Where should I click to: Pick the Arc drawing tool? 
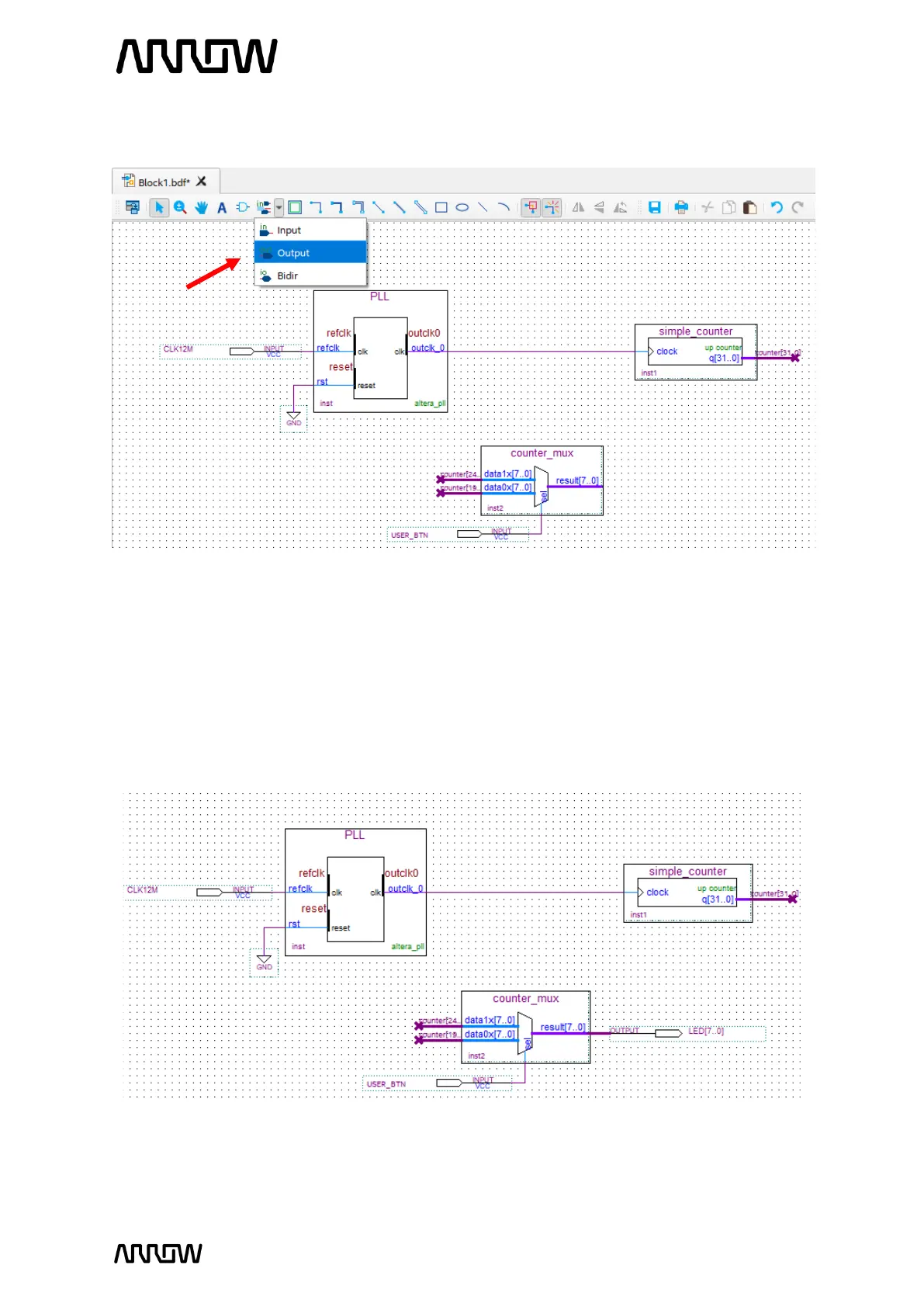[x=504, y=207]
